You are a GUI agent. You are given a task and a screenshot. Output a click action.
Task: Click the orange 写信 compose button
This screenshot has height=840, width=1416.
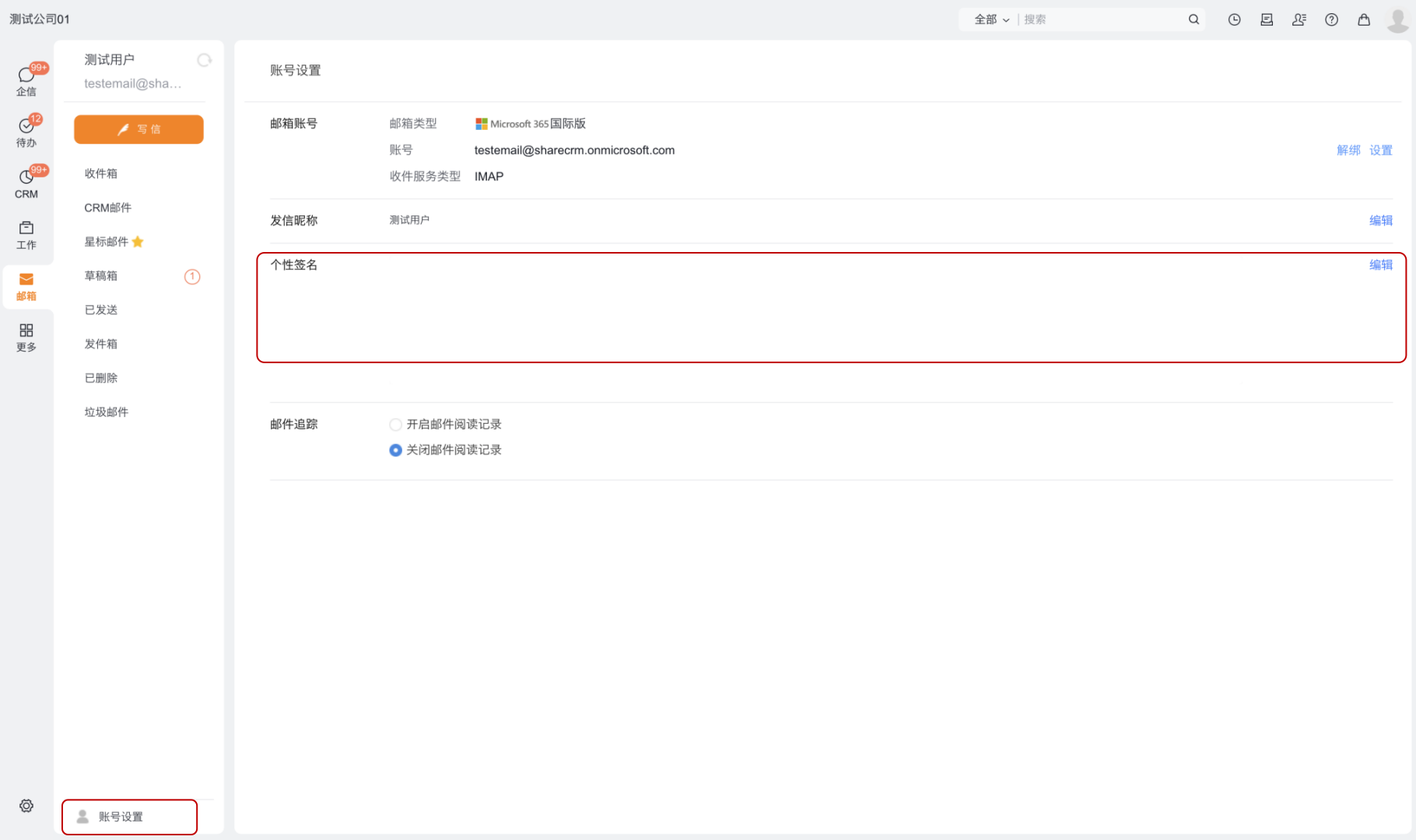tap(138, 129)
